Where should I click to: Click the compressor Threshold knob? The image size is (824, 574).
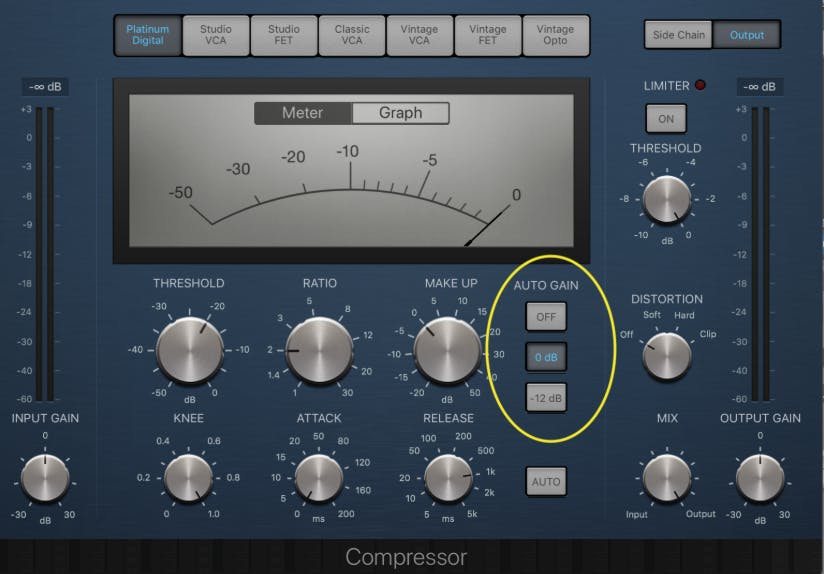pos(189,350)
